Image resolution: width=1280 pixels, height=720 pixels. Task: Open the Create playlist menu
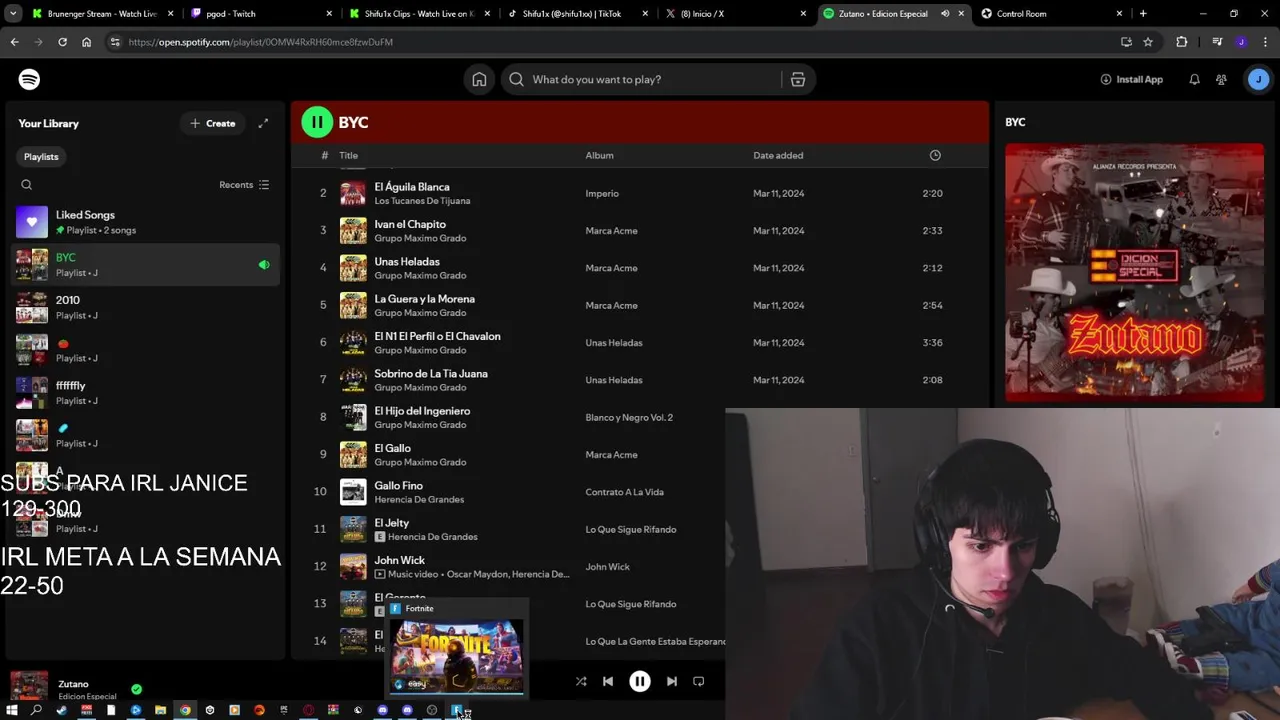(x=213, y=123)
